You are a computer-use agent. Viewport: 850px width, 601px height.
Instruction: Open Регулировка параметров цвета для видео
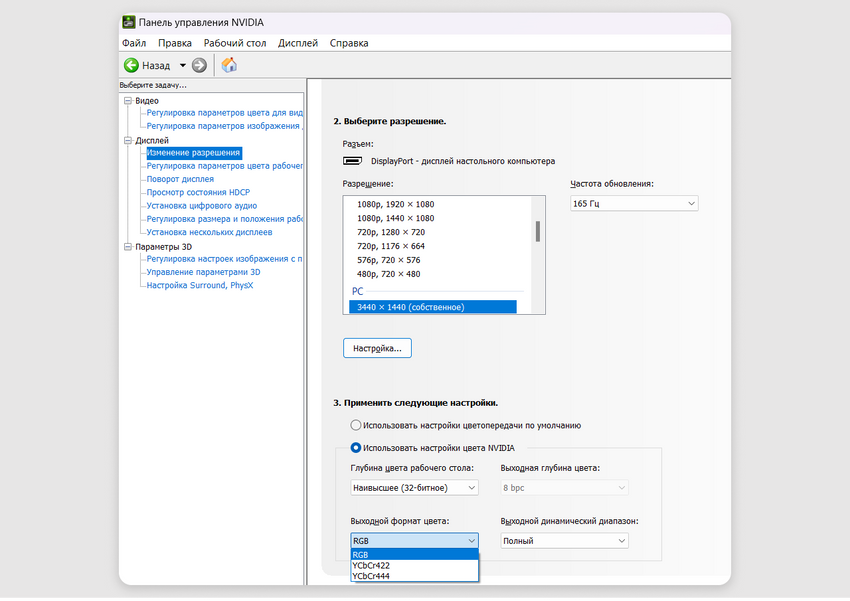[x=224, y=113]
